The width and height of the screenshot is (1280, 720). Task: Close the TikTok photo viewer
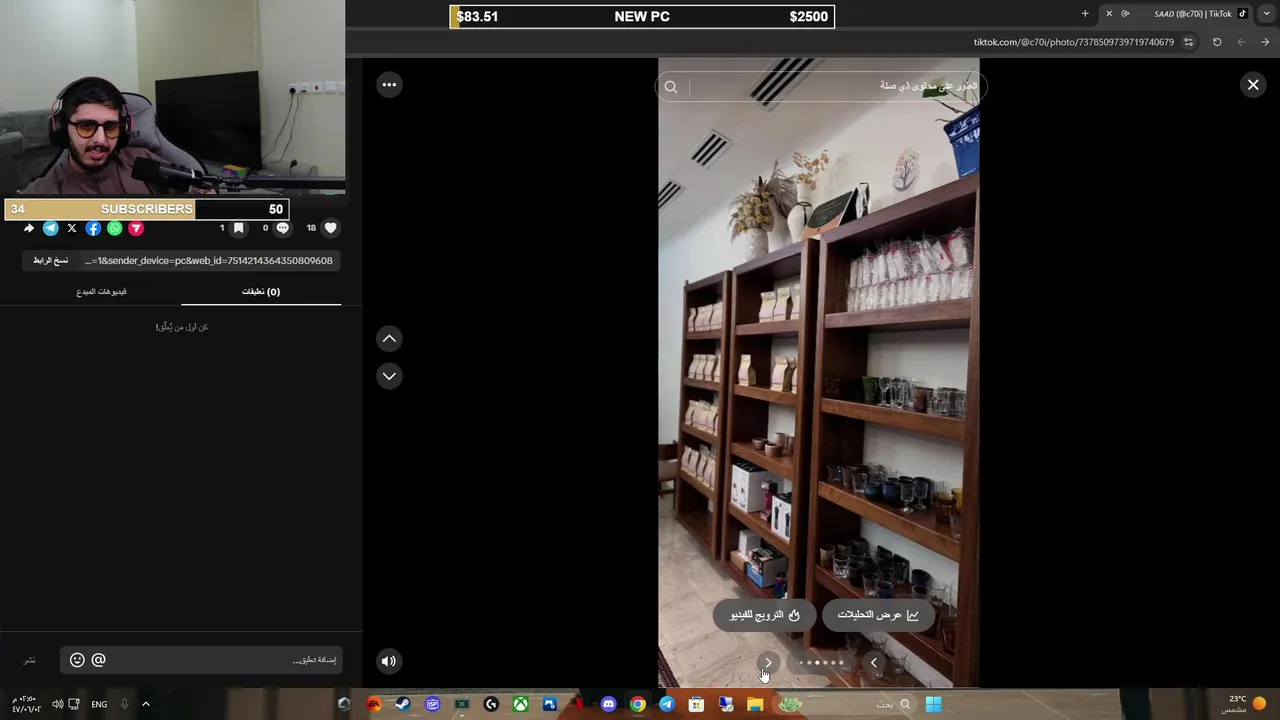coord(1253,85)
